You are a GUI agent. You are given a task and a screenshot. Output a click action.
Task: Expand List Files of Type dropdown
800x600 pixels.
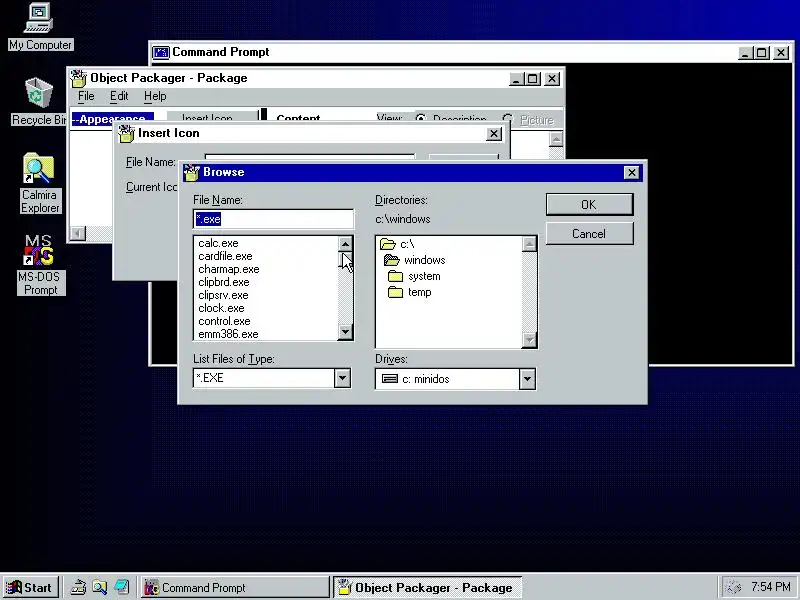(x=342, y=379)
